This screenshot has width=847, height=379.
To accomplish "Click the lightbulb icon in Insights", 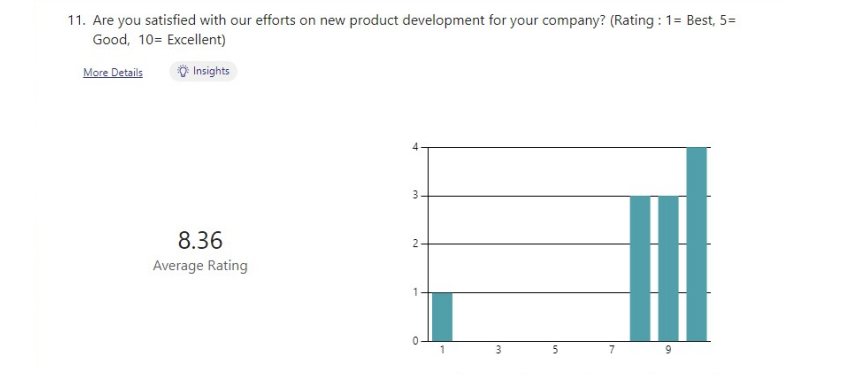I will [183, 71].
